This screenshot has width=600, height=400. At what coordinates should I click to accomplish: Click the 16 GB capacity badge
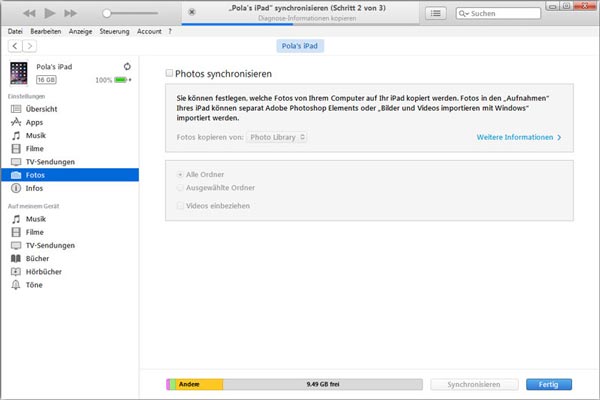tap(46, 80)
